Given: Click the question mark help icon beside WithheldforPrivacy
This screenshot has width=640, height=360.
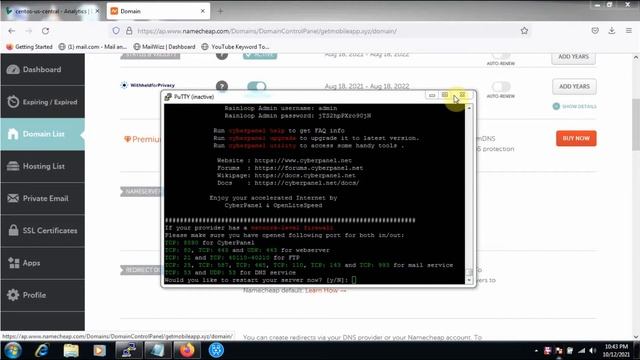Looking at the screenshot, I should [x=222, y=86].
